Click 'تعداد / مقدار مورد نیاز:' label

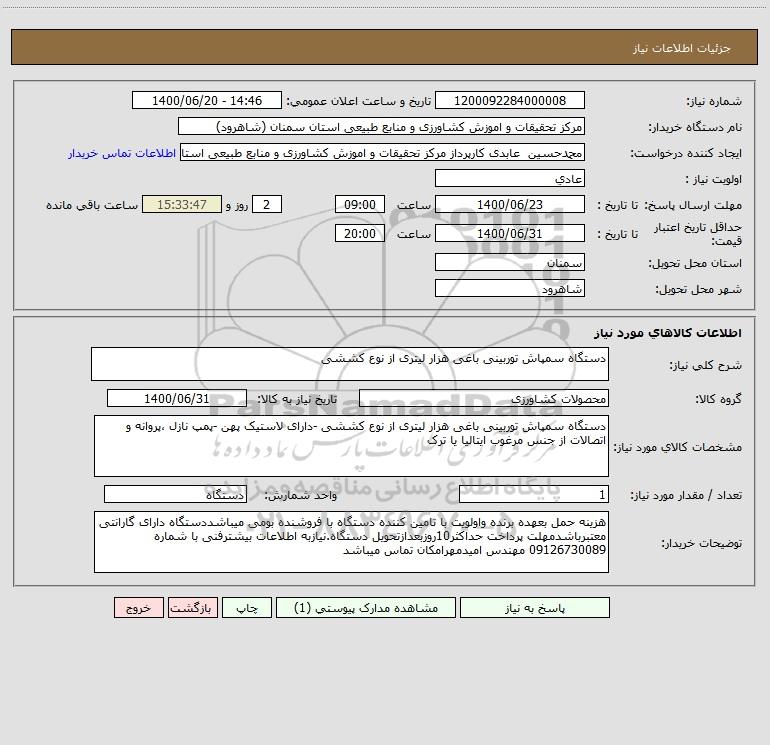[686, 496]
